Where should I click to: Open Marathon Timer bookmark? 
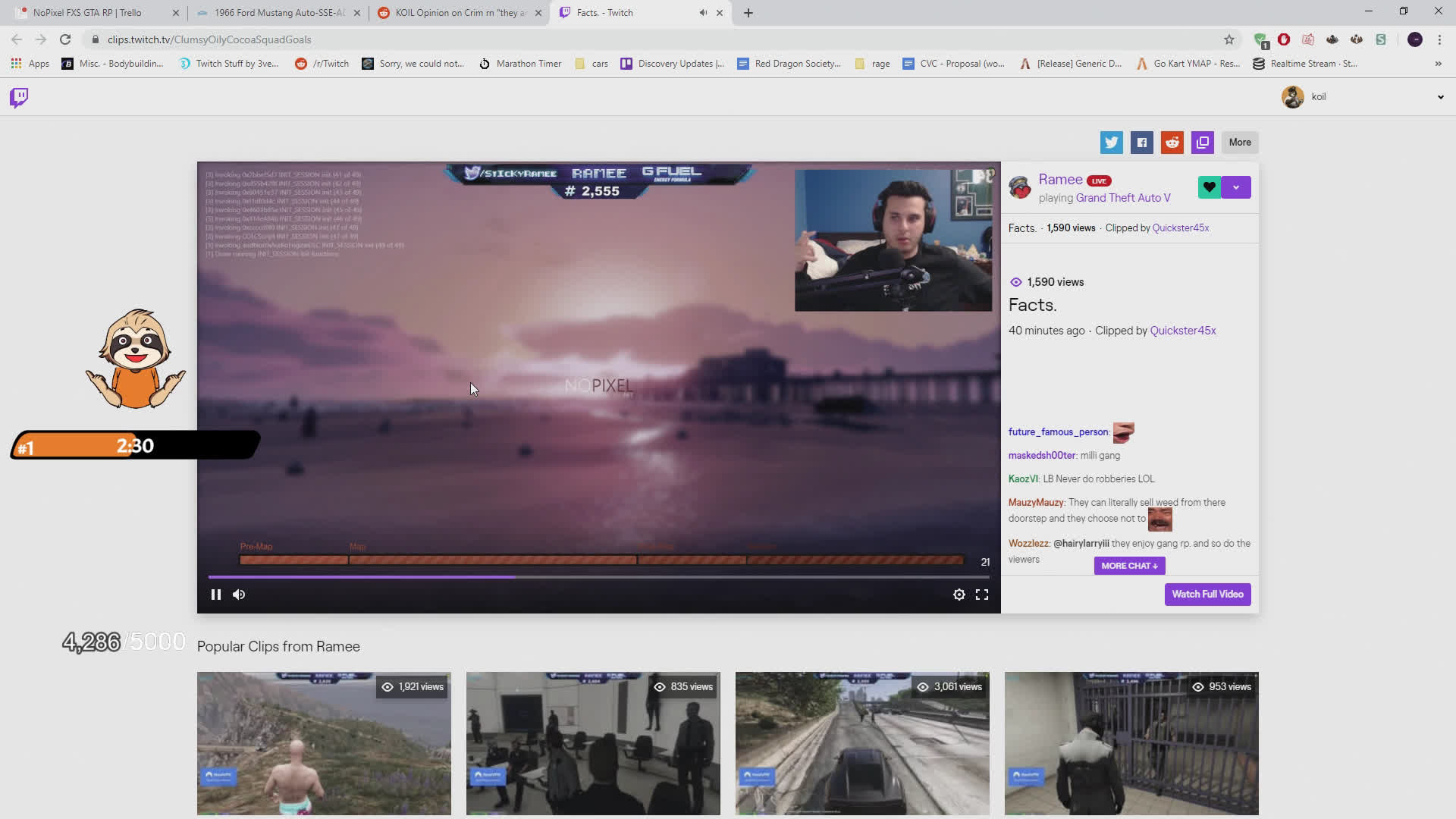(x=520, y=64)
